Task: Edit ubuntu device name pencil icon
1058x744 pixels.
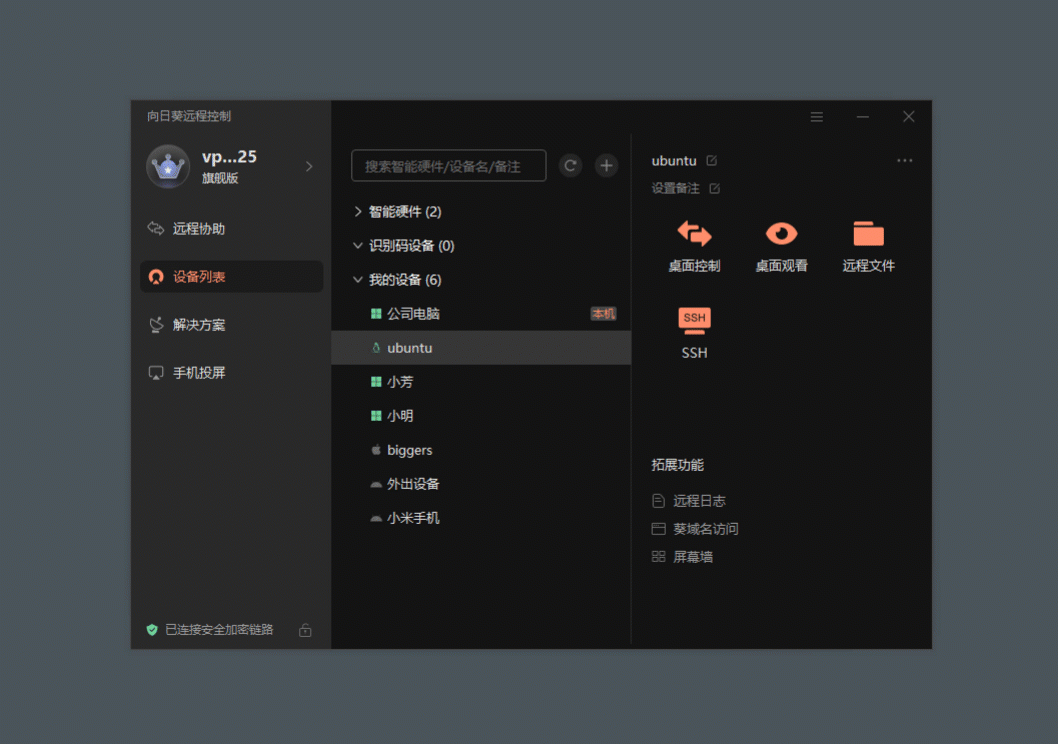Action: 712,160
